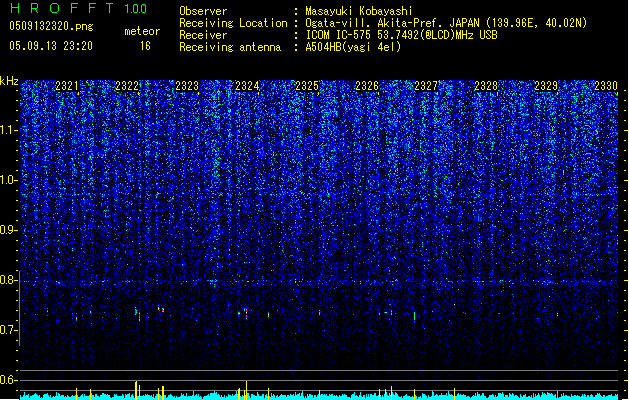This screenshot has height=400, width=629.
Task: Click the 2329 time marker
Action: (x=546, y=86)
